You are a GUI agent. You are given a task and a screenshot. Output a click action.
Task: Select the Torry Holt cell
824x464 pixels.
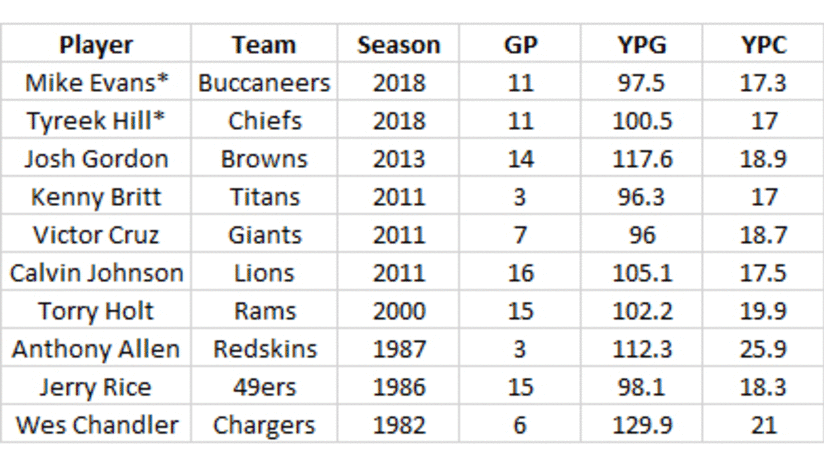click(96, 311)
